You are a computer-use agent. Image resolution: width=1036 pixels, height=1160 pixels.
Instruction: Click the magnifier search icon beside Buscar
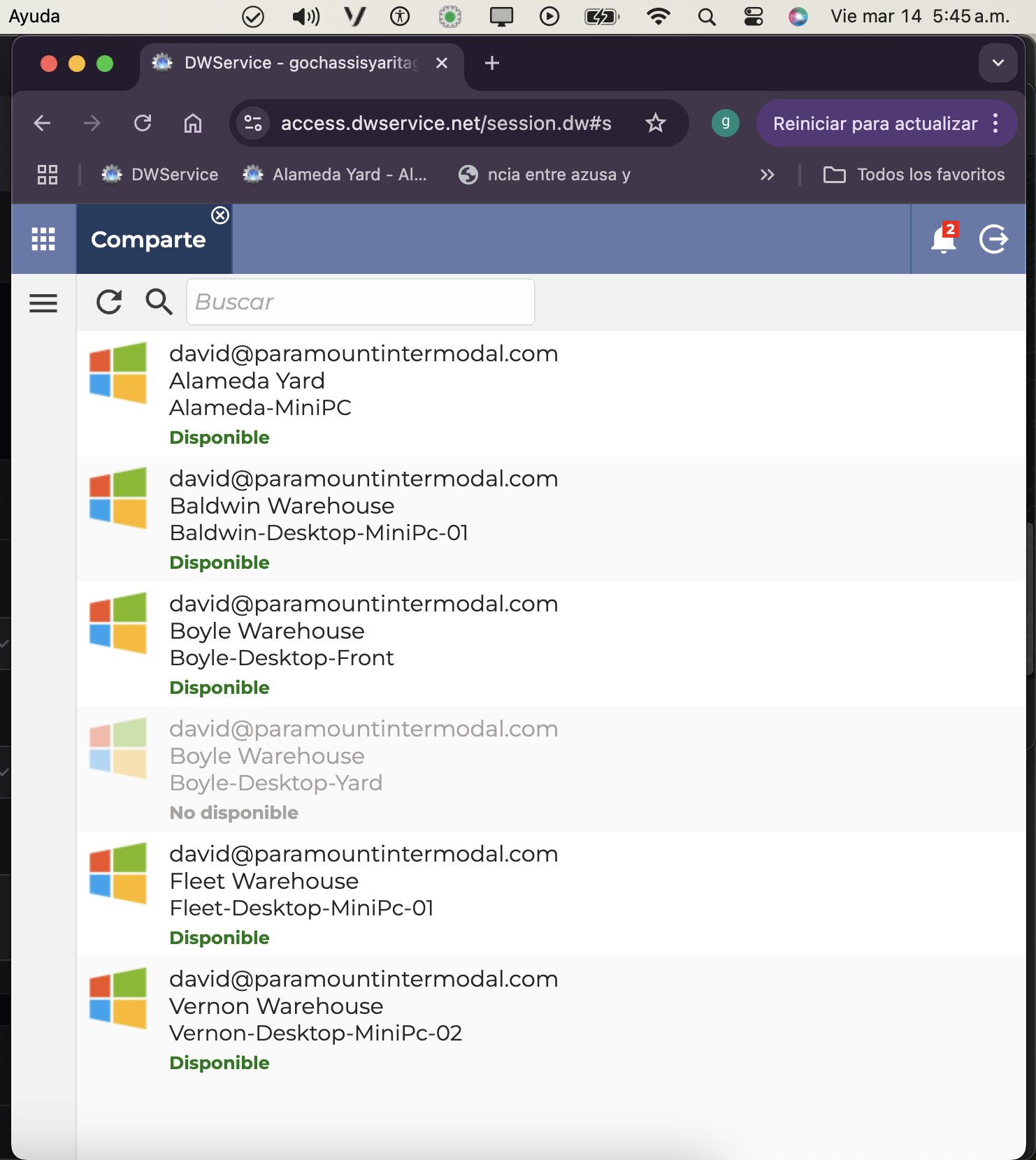159,302
